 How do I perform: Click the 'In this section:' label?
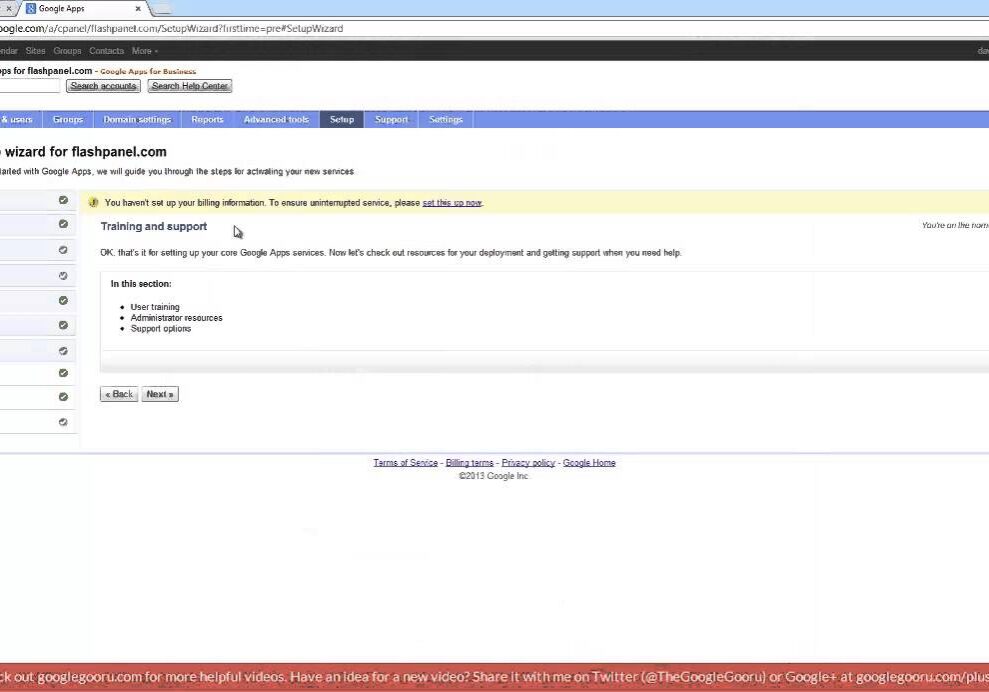click(141, 284)
